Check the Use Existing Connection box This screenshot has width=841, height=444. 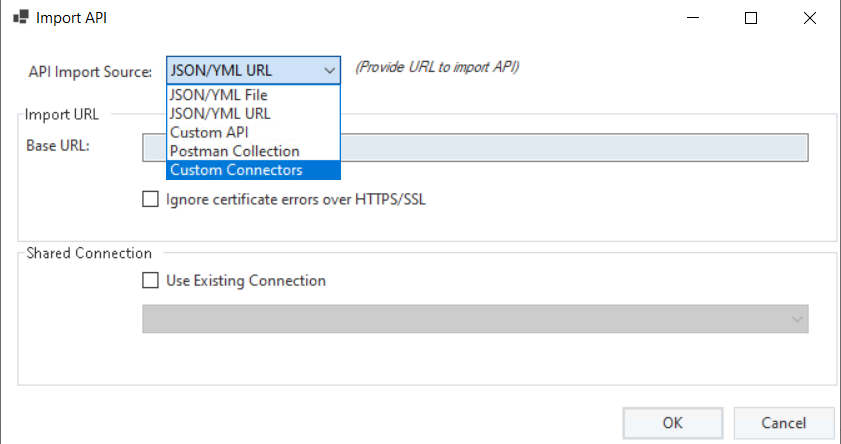coord(150,280)
